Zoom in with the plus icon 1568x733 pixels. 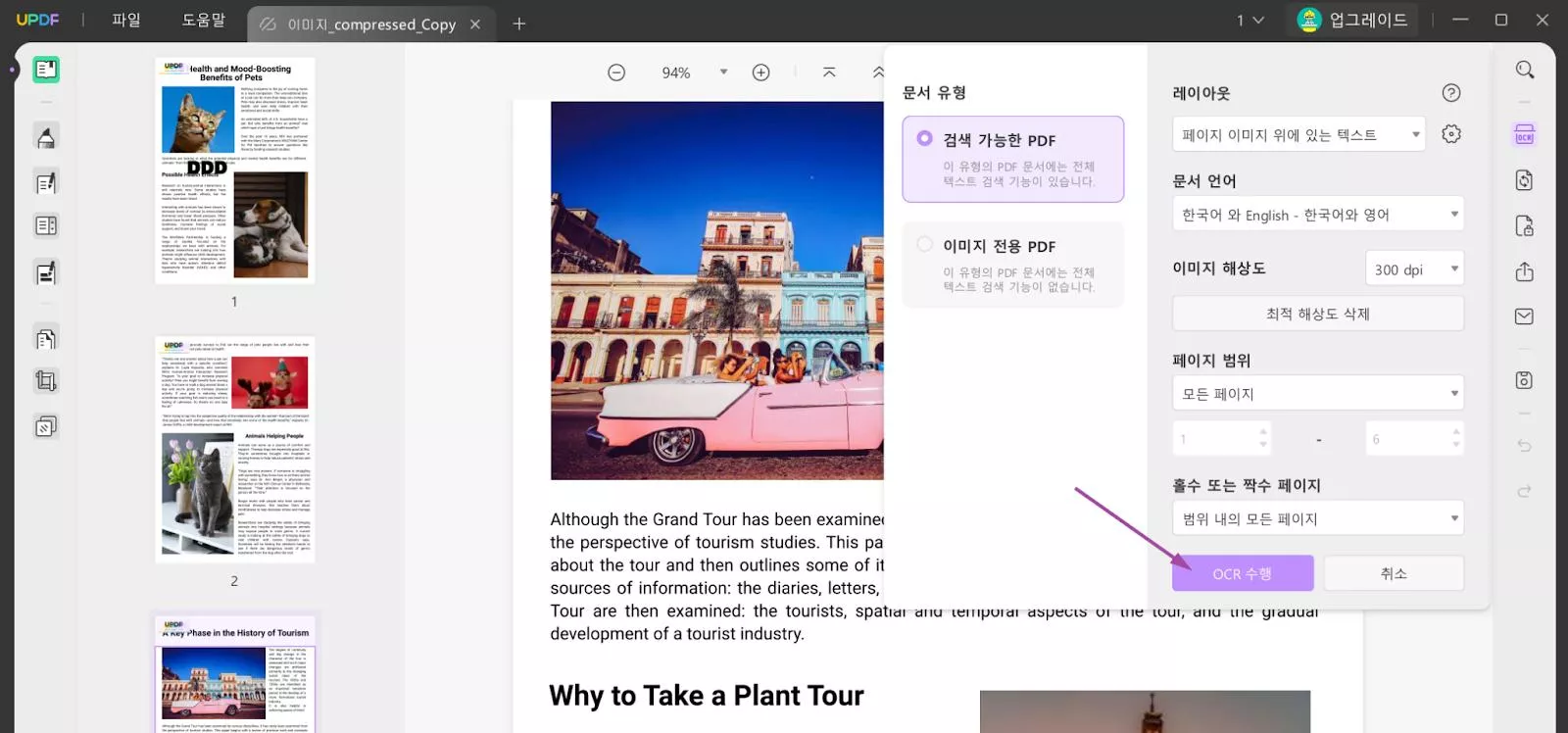tap(760, 73)
